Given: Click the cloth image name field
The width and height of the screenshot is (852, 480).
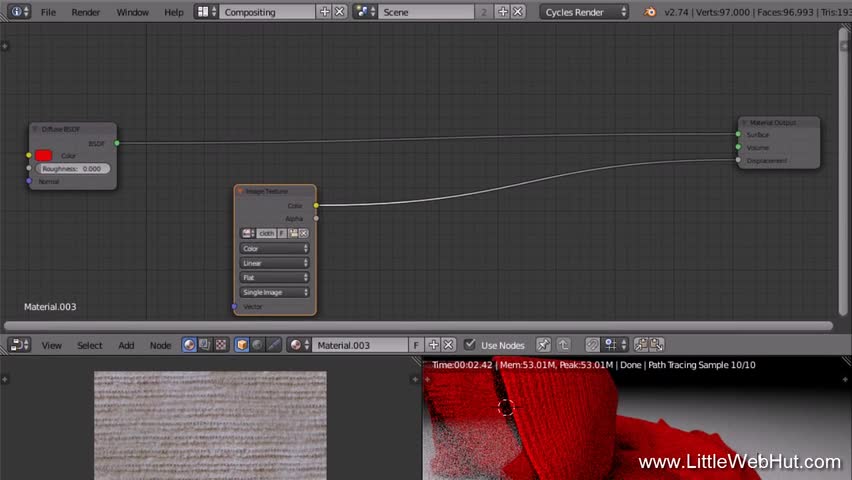Looking at the screenshot, I should [x=266, y=233].
